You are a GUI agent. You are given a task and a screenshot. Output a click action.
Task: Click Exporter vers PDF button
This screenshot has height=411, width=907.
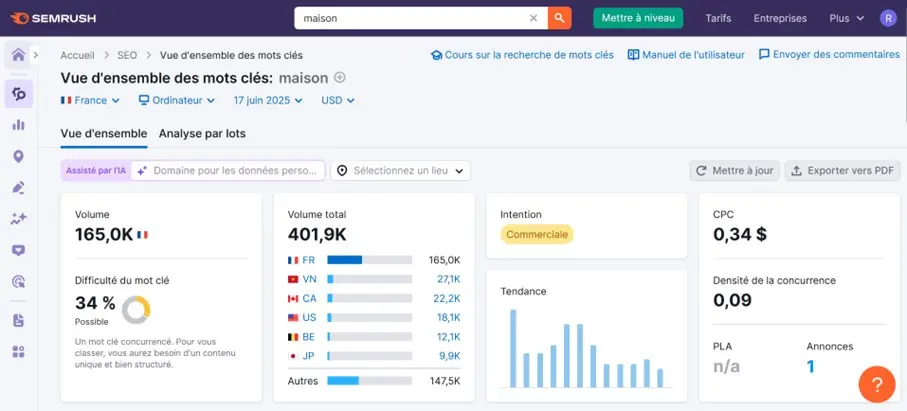842,171
